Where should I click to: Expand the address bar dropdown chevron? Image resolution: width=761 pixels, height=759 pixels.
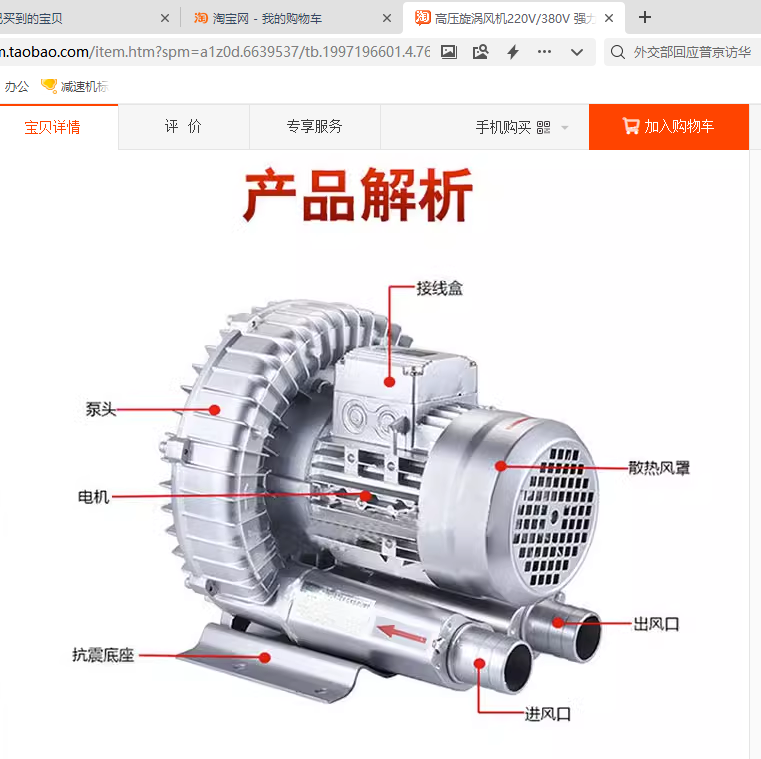(x=577, y=52)
